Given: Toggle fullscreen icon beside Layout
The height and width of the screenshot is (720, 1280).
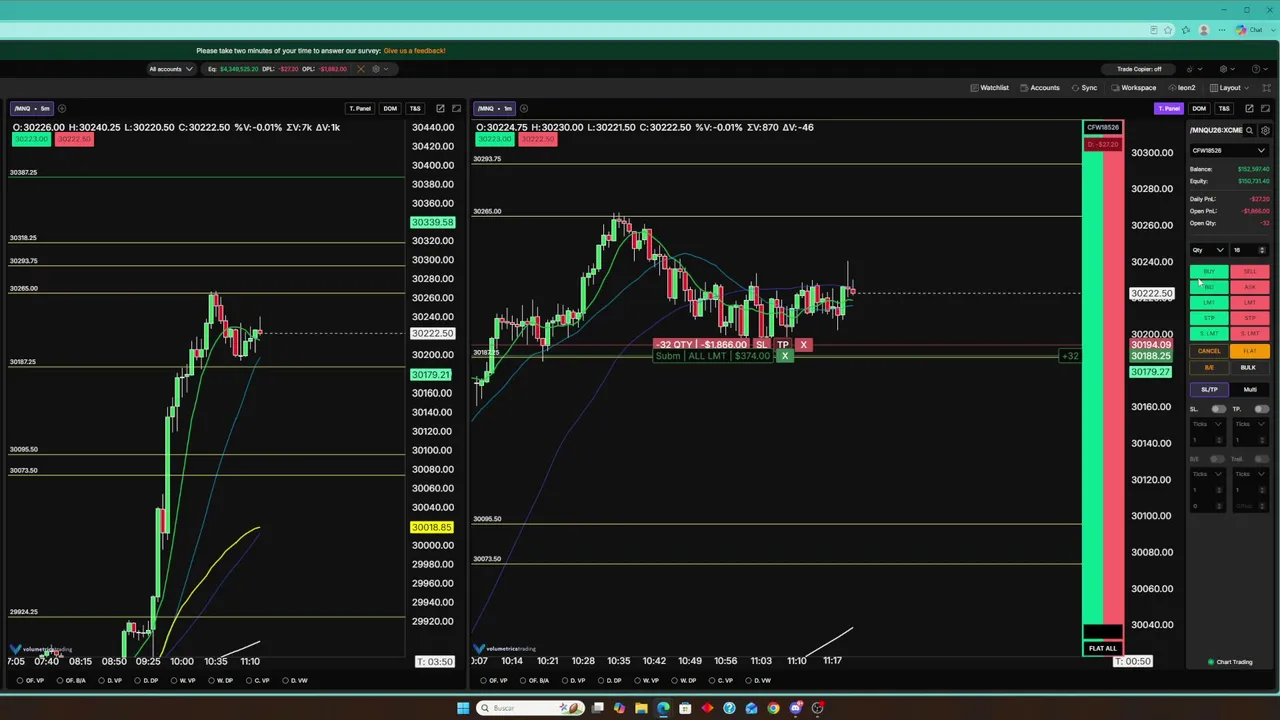Looking at the screenshot, I should click(x=1266, y=88).
